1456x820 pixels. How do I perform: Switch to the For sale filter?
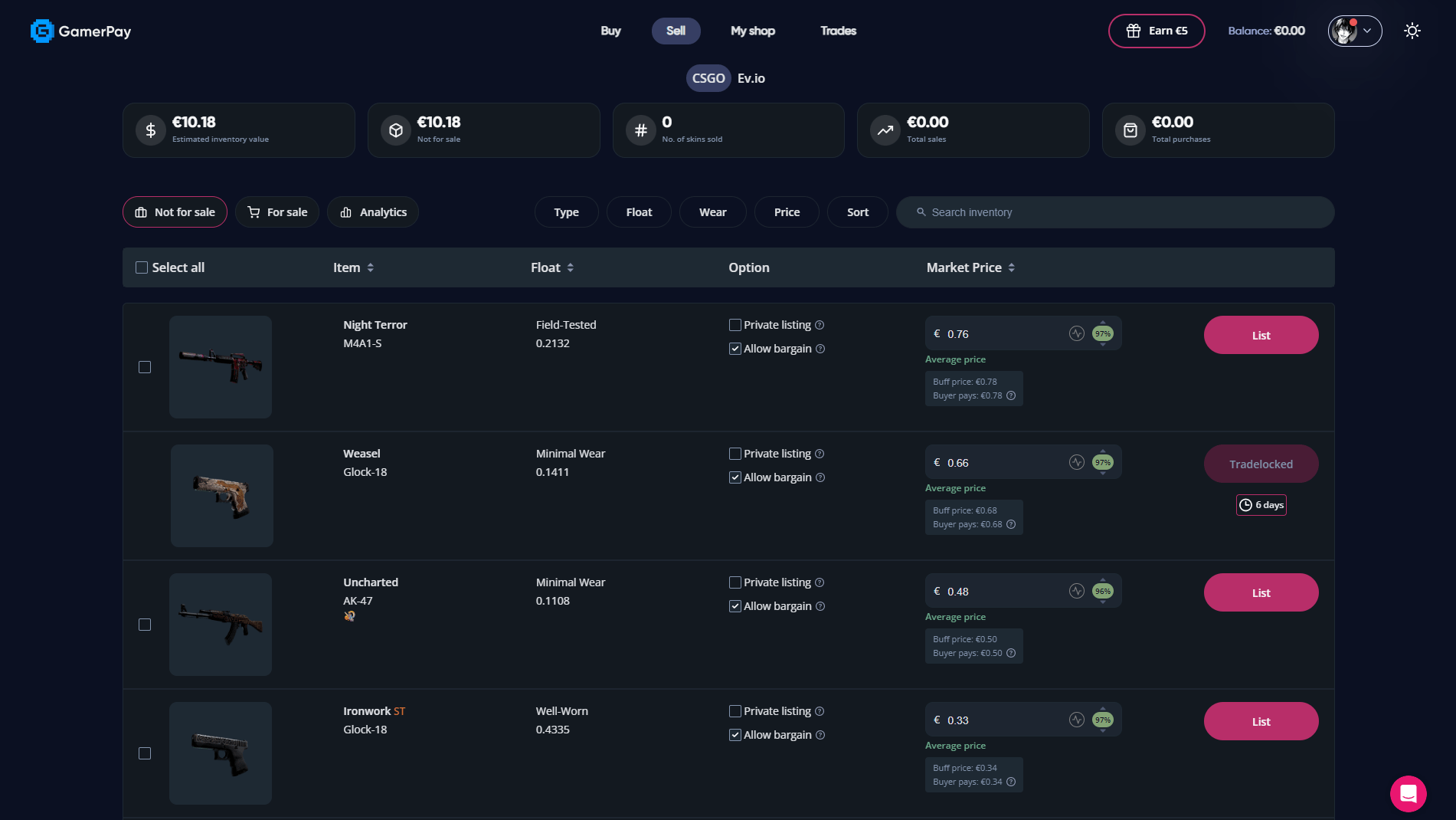(x=277, y=212)
